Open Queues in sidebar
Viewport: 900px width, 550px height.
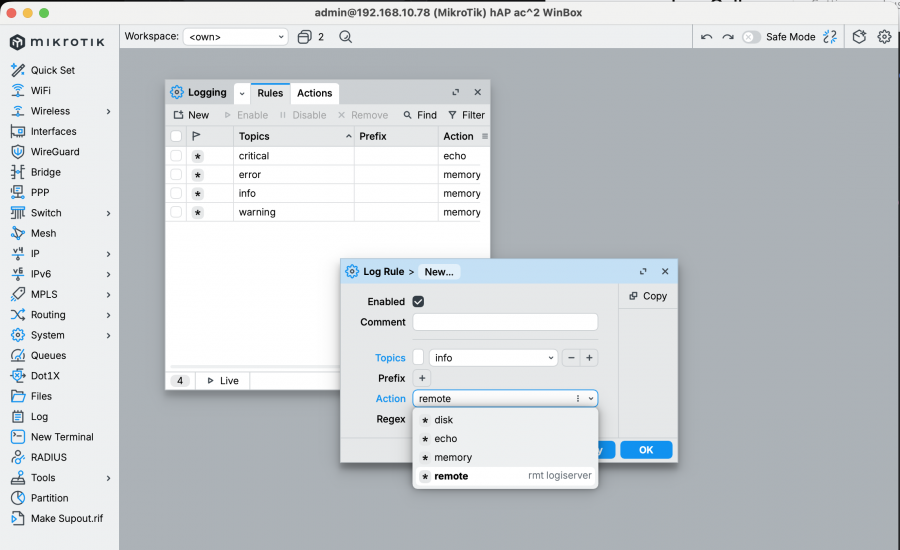click(x=38, y=355)
